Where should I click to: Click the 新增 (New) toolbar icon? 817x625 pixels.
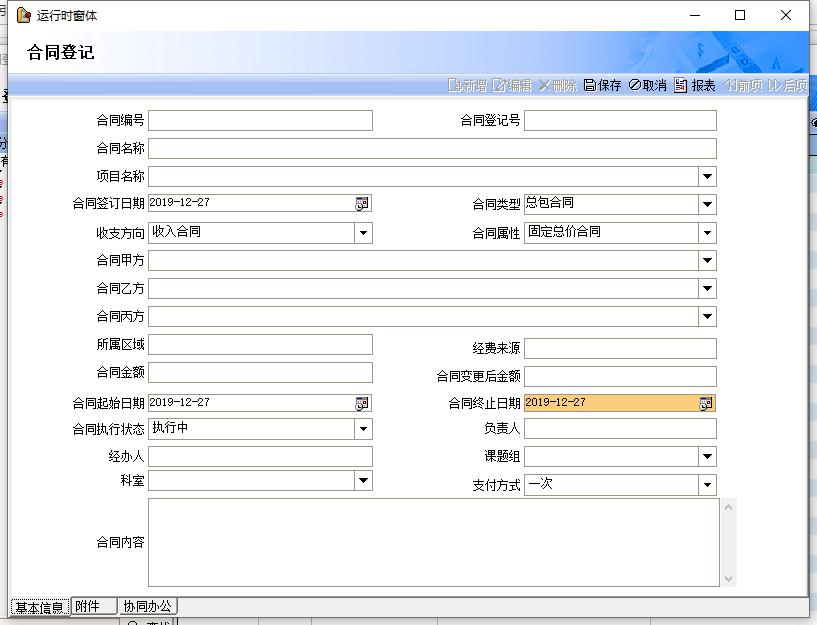click(x=467, y=86)
